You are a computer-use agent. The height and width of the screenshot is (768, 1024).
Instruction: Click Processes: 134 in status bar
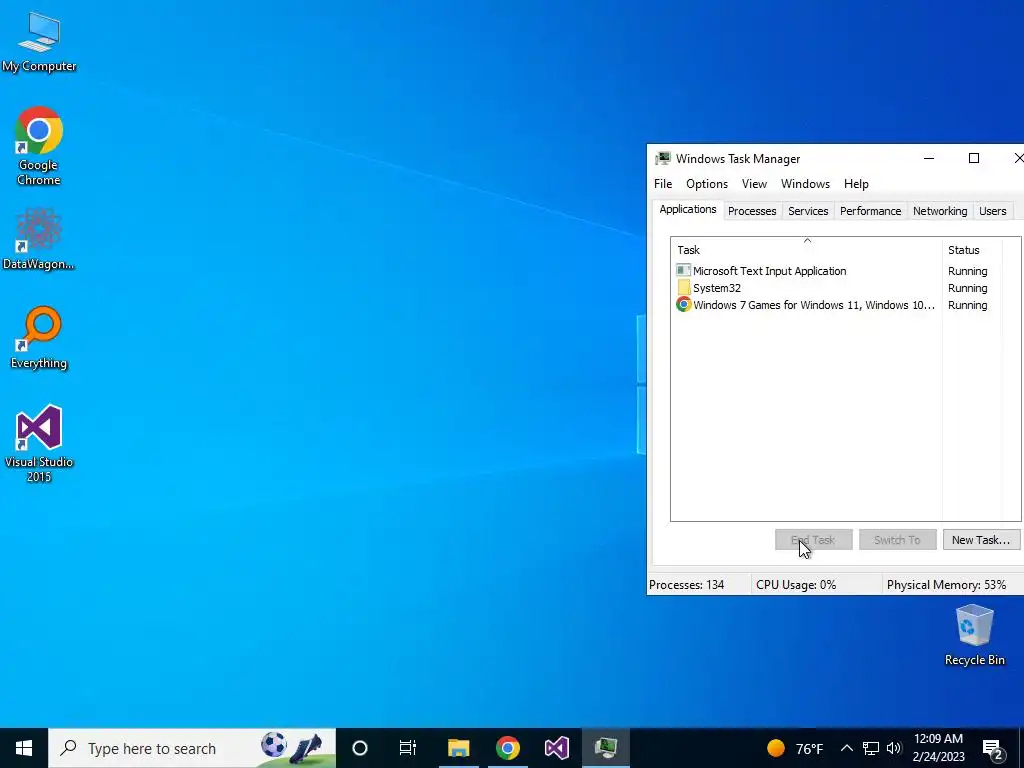686,584
